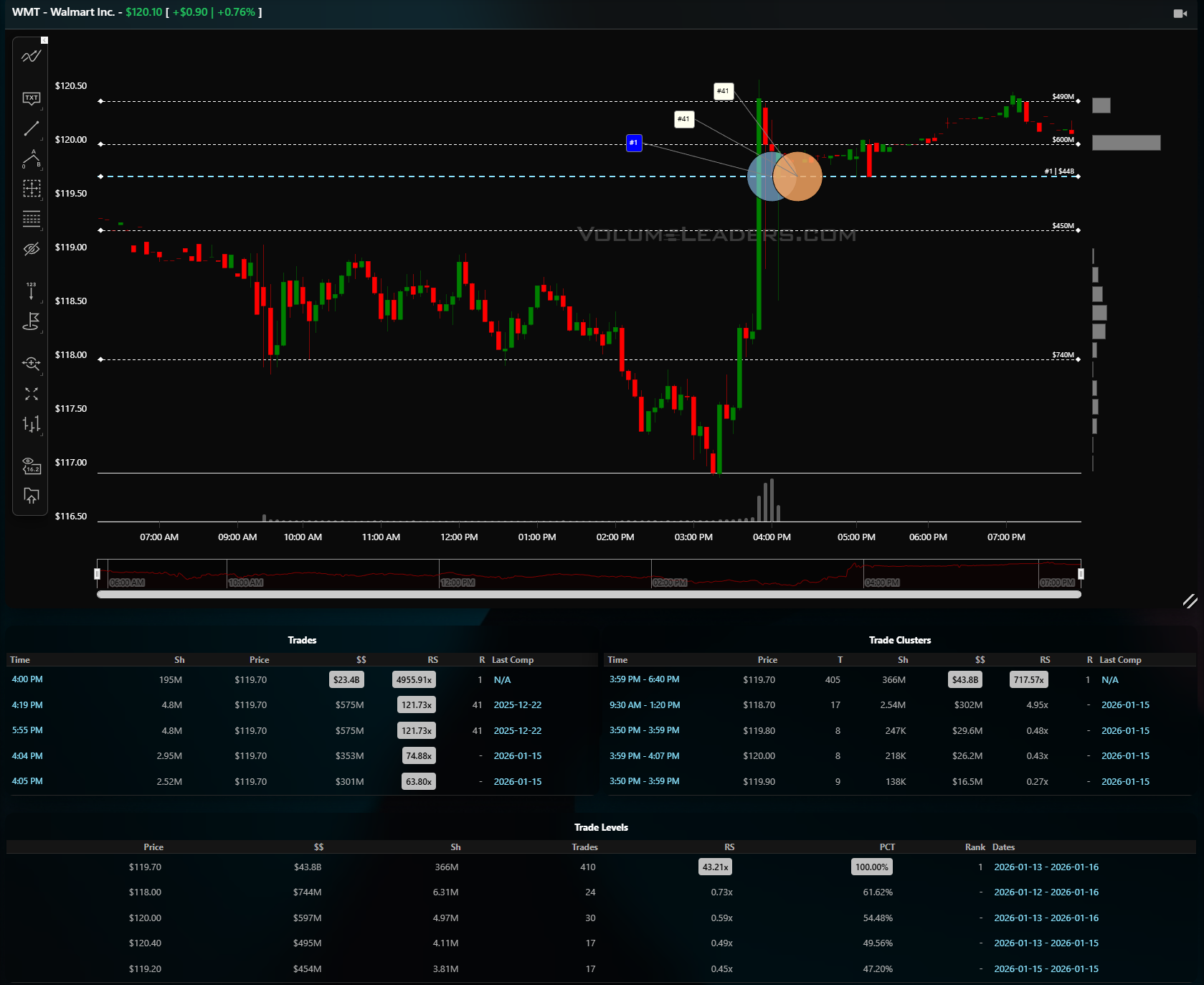Open the 3:59 PM - 4:07 PM cluster link

[x=645, y=756]
